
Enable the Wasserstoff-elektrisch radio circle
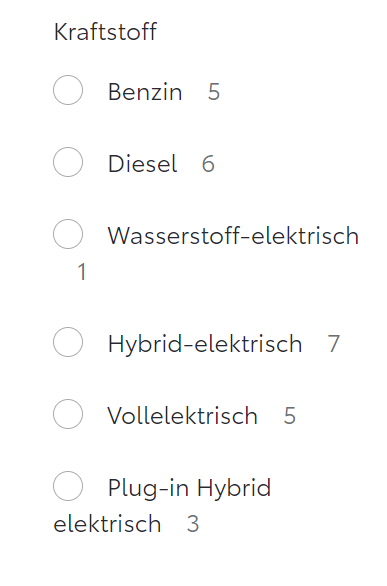tap(68, 234)
